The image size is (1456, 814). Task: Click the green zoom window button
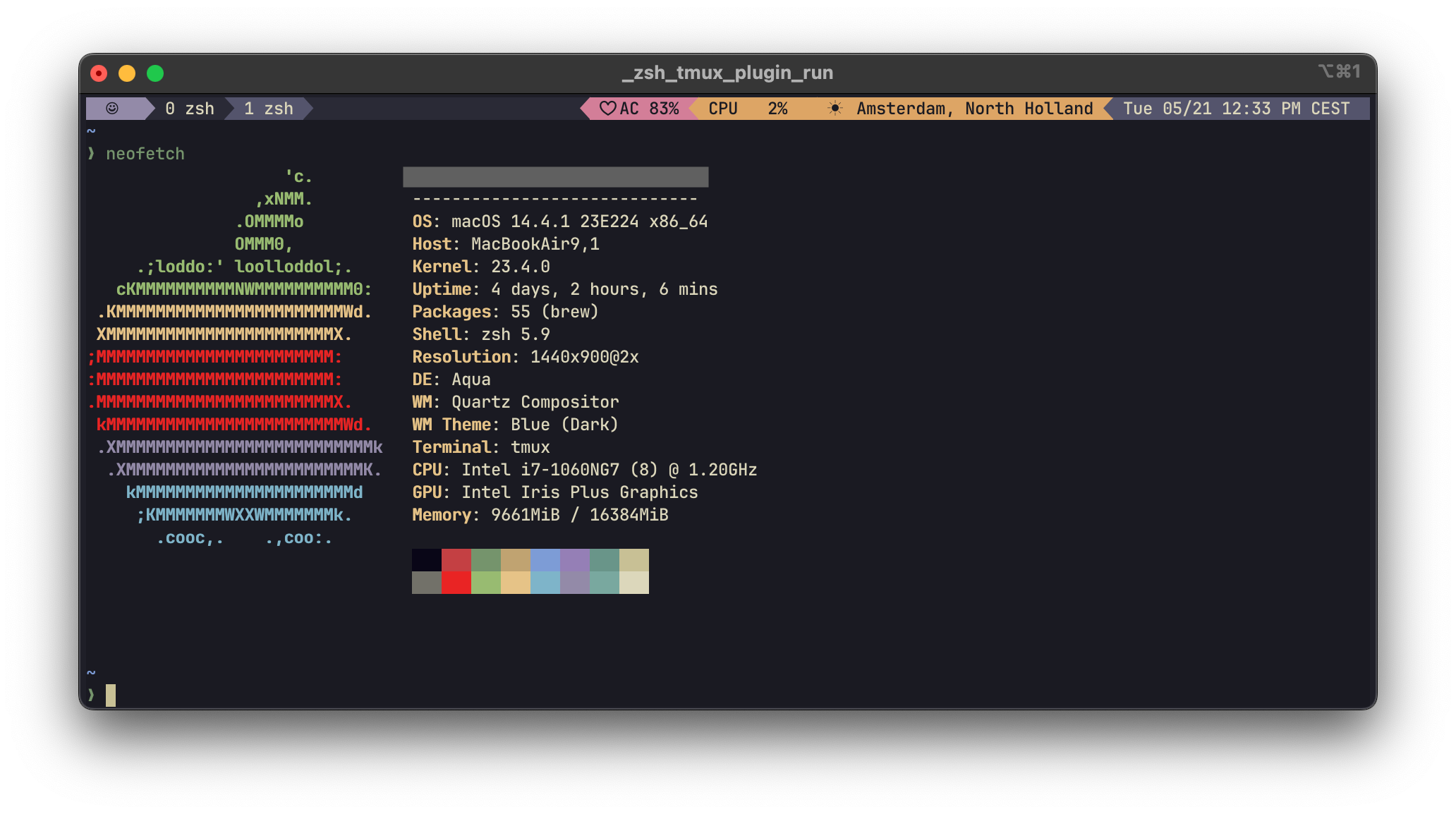coord(155,73)
